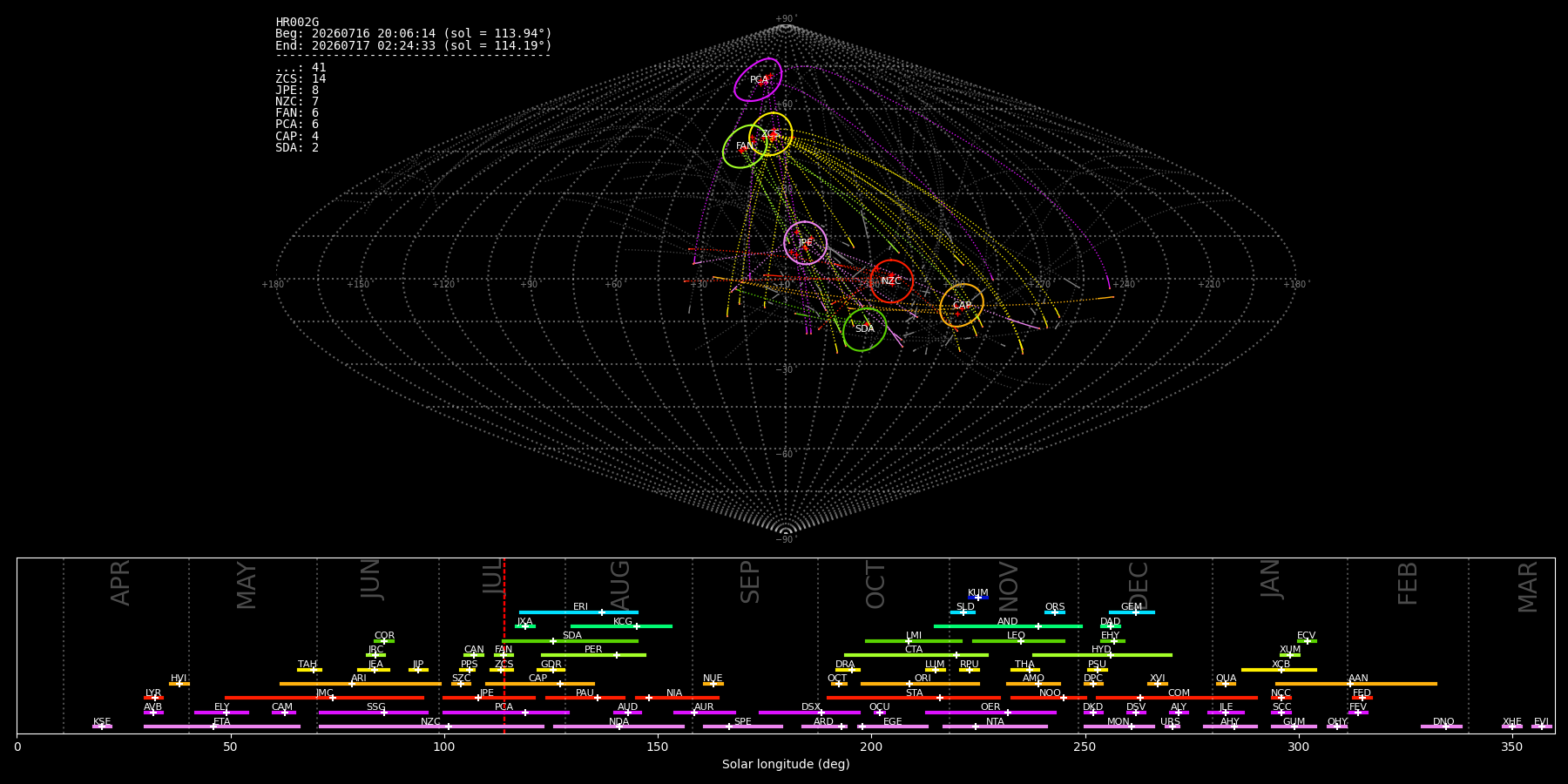
Task: Click the STA red shower bar
Action: 914,698
